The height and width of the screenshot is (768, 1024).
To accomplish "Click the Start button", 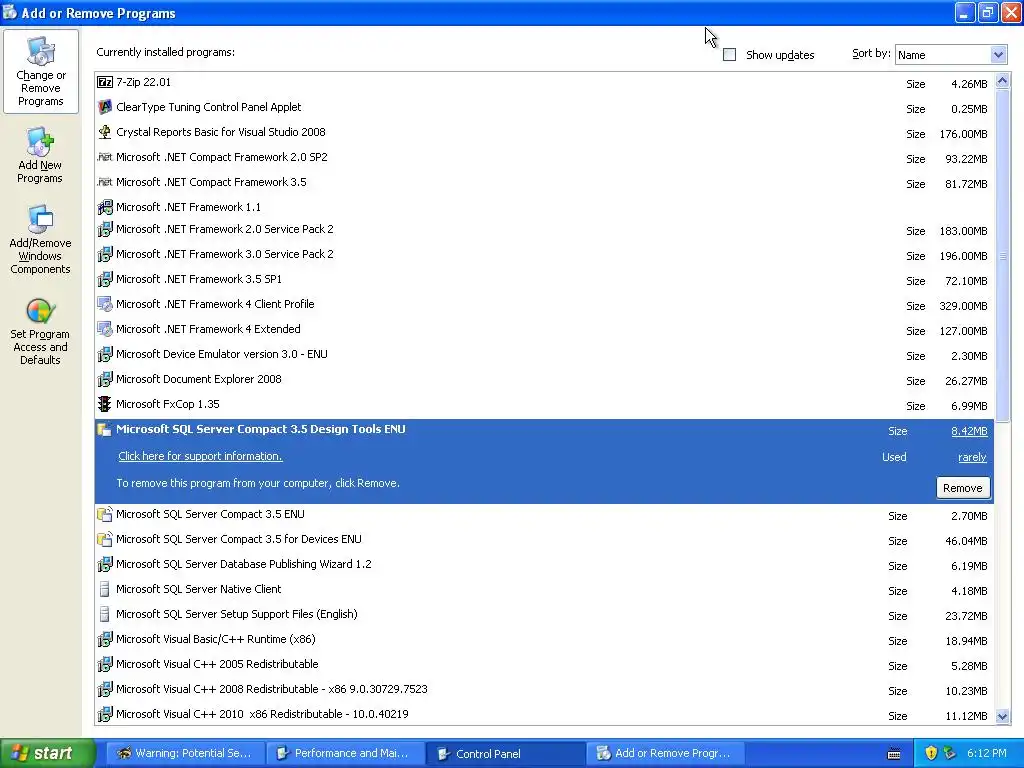I will pyautogui.click(x=46, y=753).
